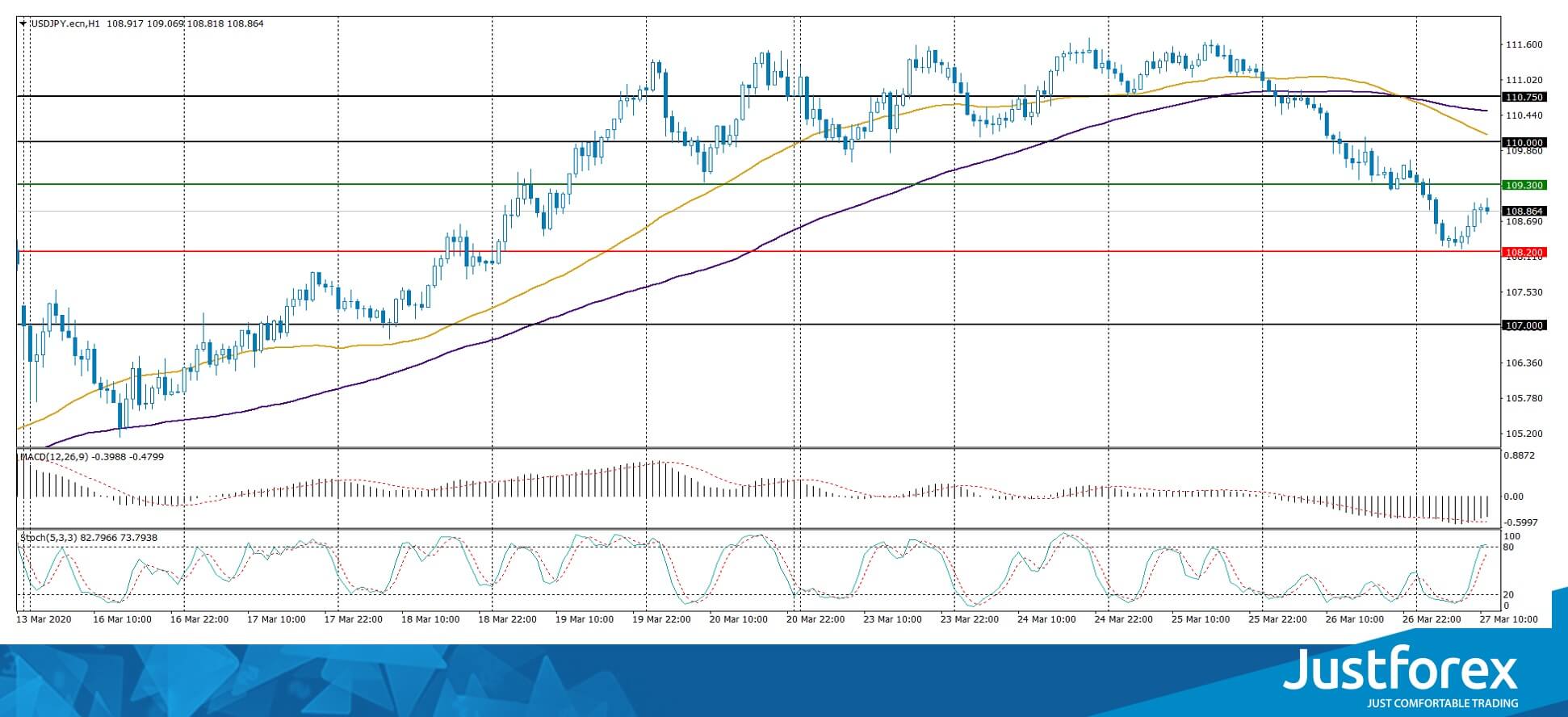Click the 110.000 horizontal line price tag
Viewport: 1568px width, 717px height.
[x=1524, y=142]
